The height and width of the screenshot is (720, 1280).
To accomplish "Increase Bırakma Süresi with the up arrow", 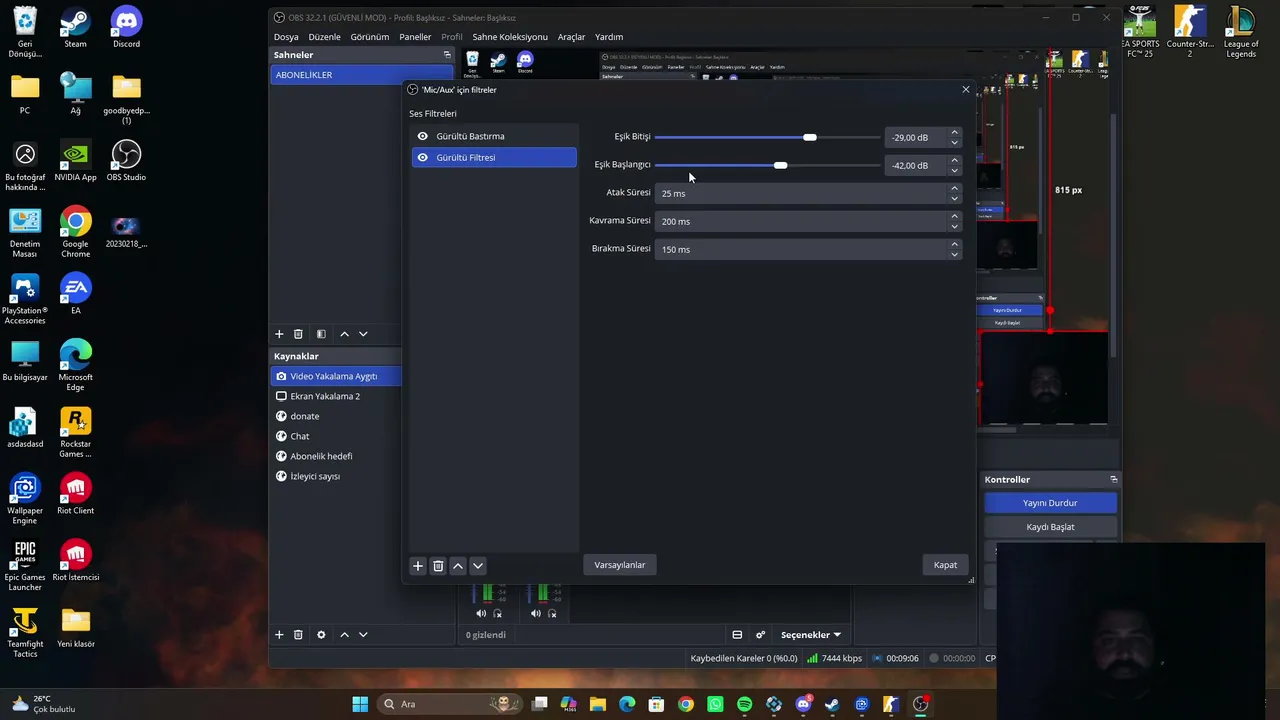I will pos(954,245).
